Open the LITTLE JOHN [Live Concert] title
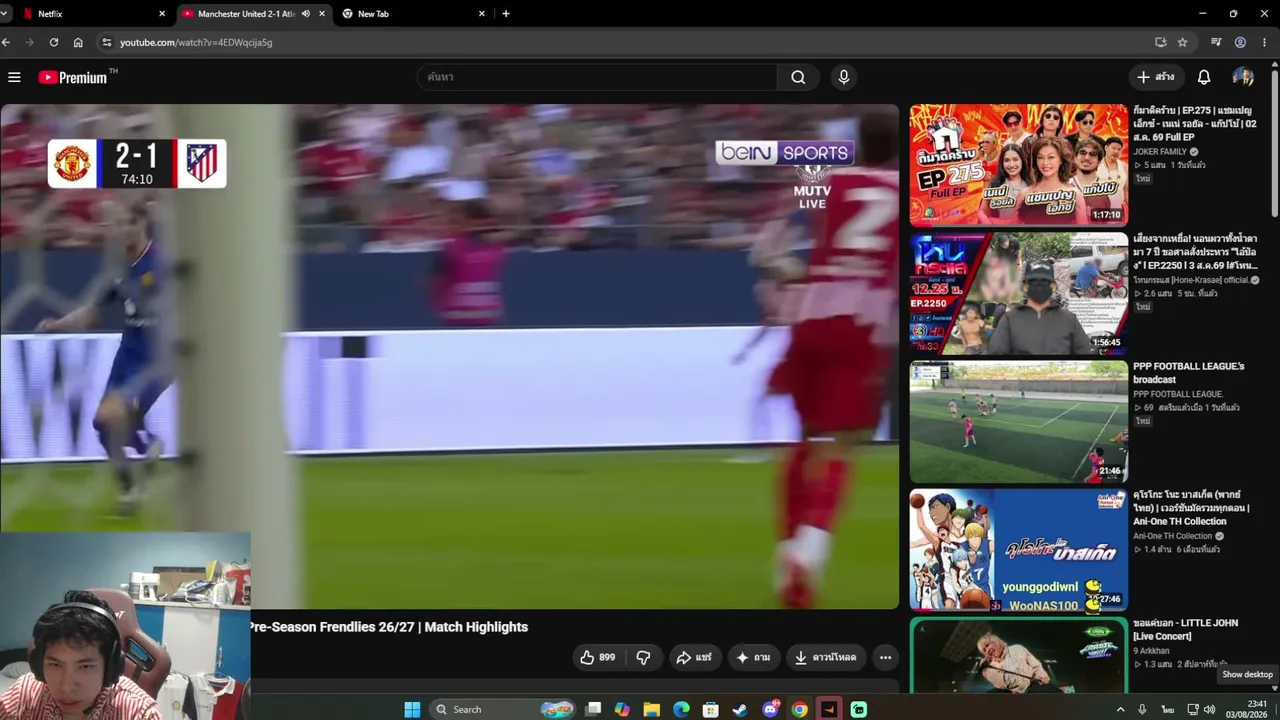 coord(1185,630)
